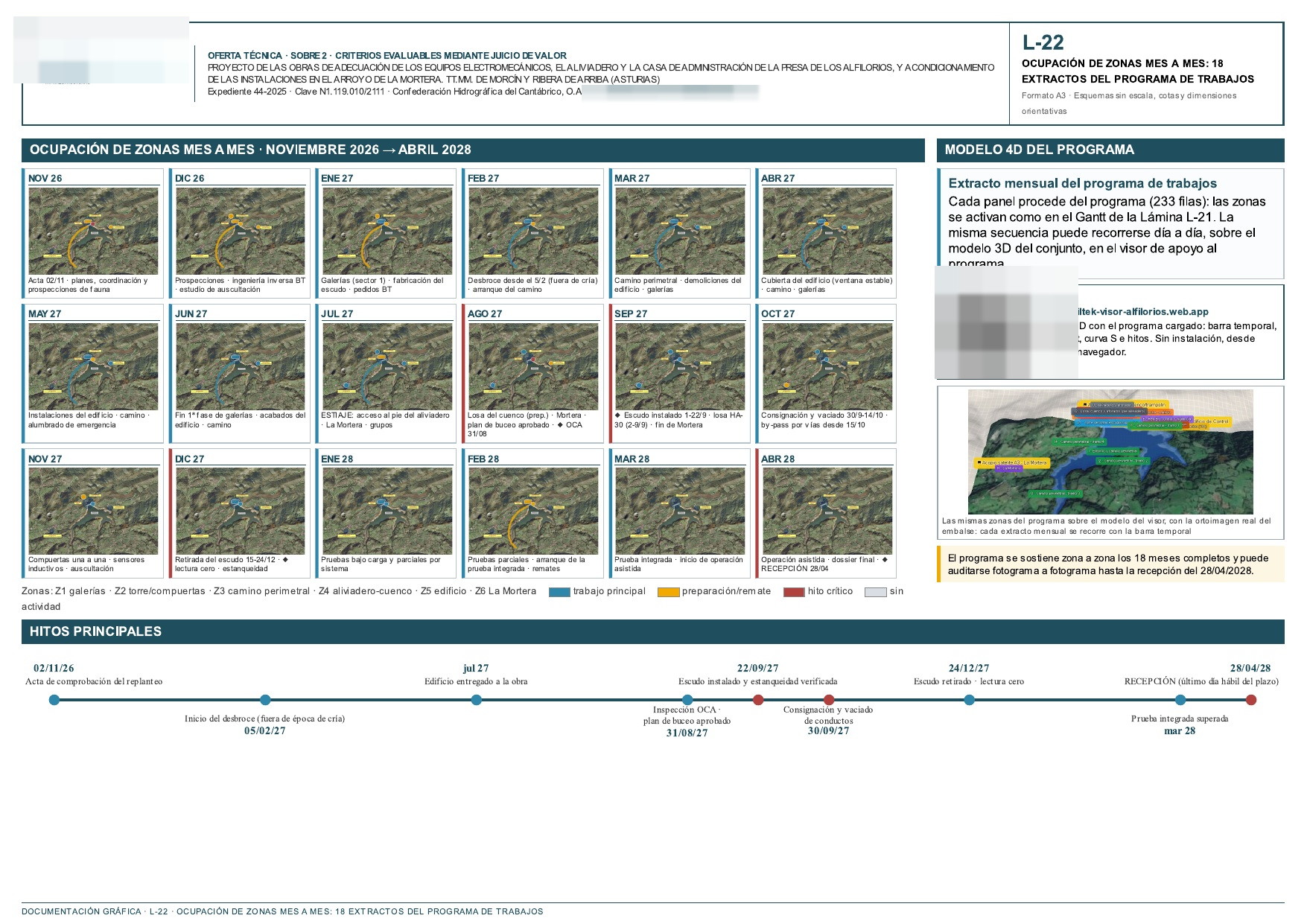1307x924 pixels.
Task: Open the NOV 26 map image
Action: [93, 231]
